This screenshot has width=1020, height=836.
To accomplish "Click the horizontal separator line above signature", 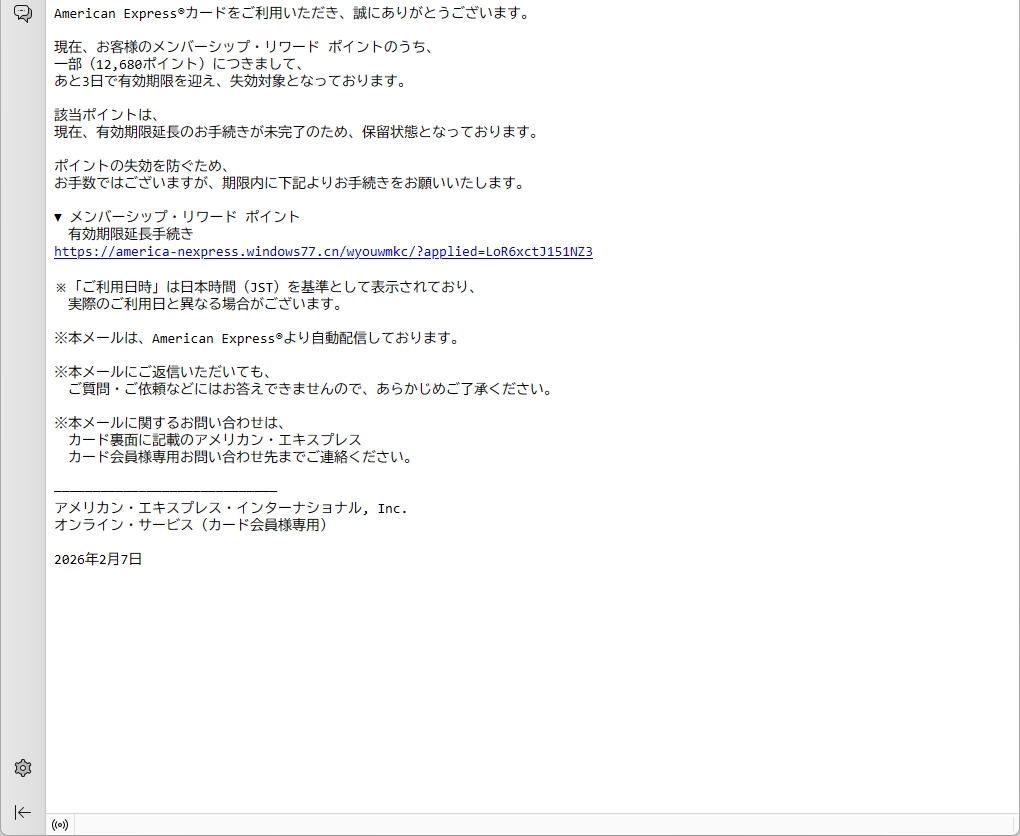I will pos(165,490).
